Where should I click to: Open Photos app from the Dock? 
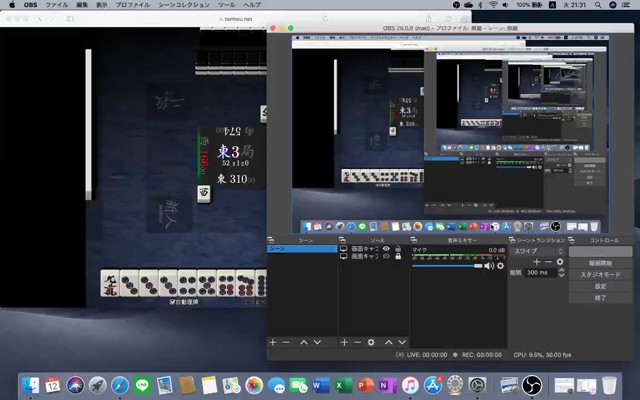pos(254,385)
